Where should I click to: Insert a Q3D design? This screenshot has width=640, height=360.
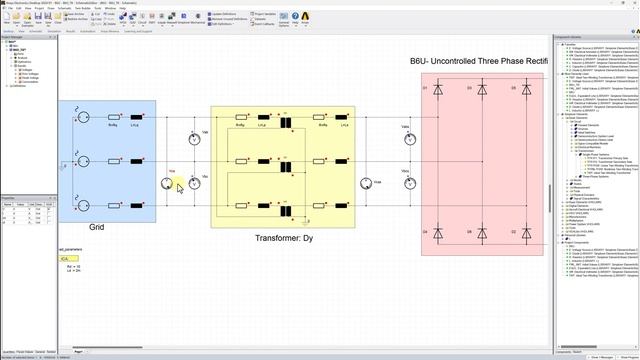click(133, 18)
